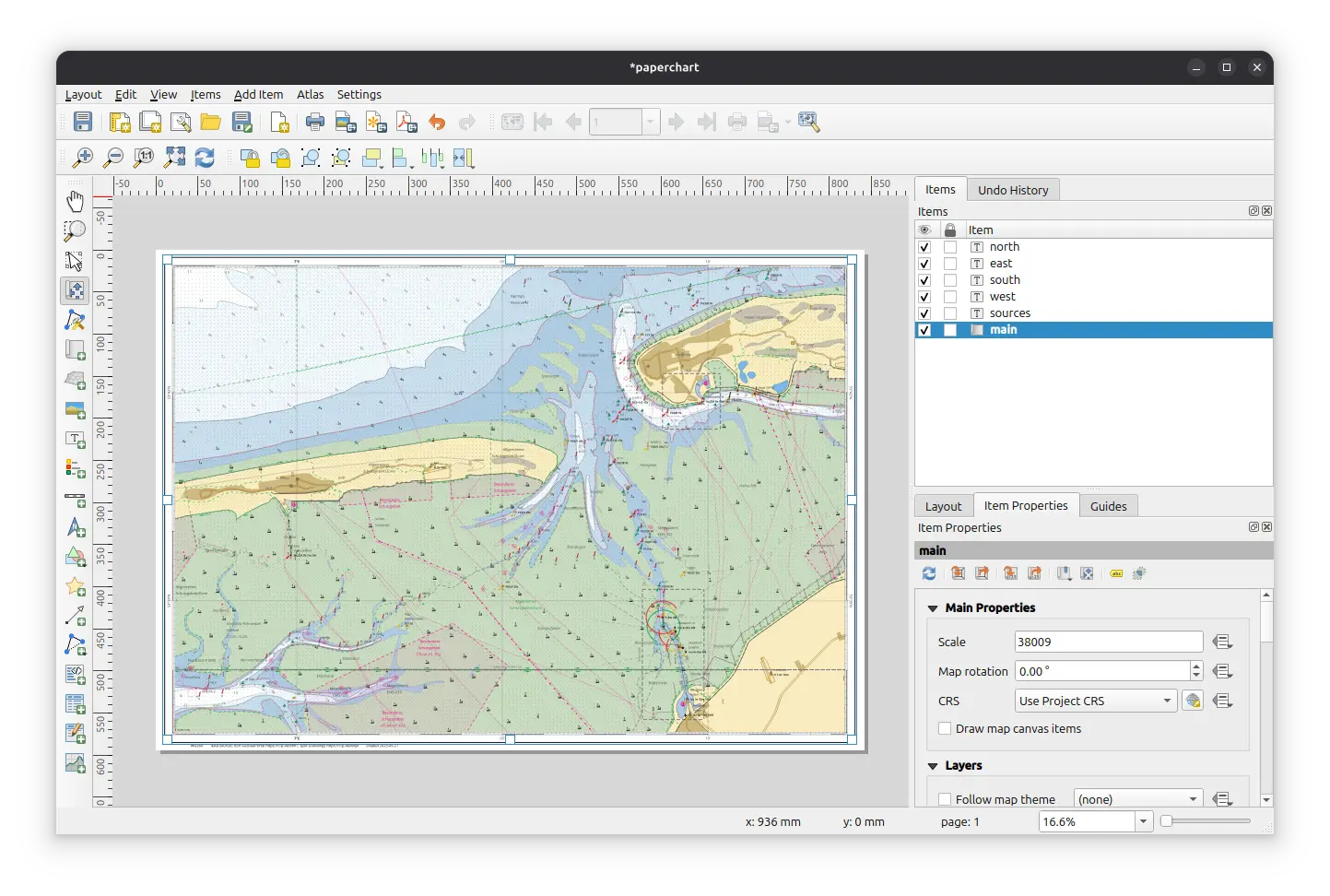Select the Move Item Content tool

[x=76, y=290]
